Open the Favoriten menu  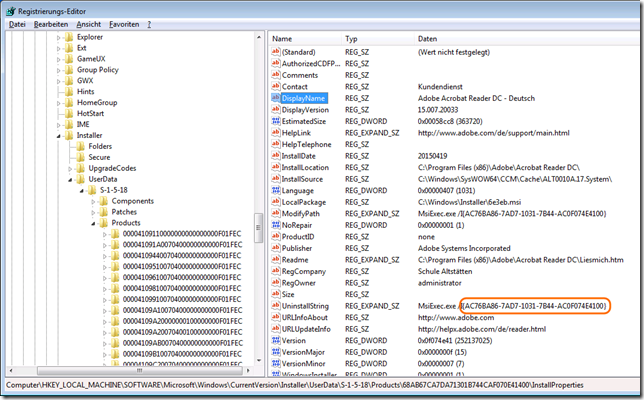coord(124,22)
